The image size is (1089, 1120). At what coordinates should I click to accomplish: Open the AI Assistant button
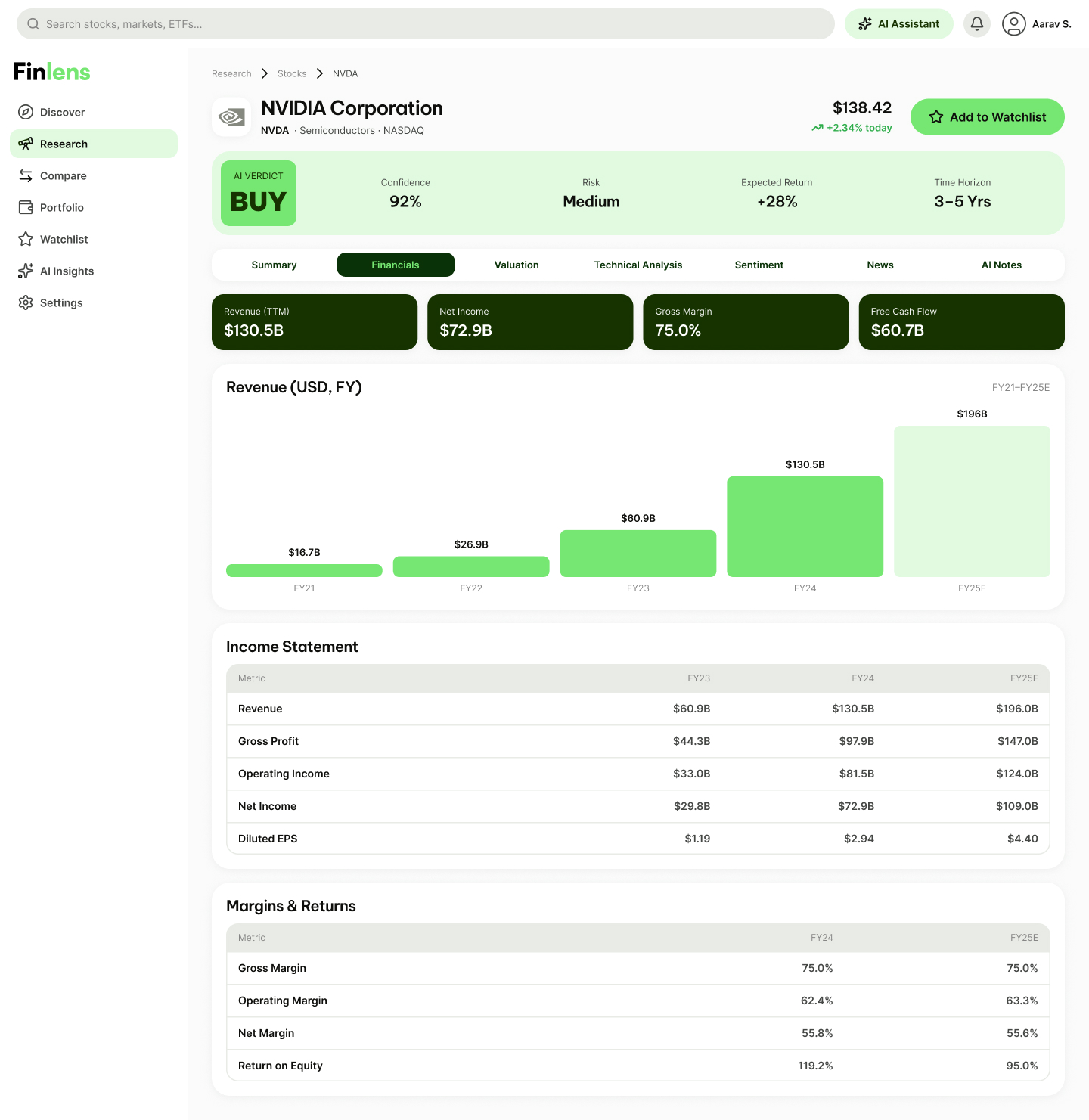click(x=899, y=24)
